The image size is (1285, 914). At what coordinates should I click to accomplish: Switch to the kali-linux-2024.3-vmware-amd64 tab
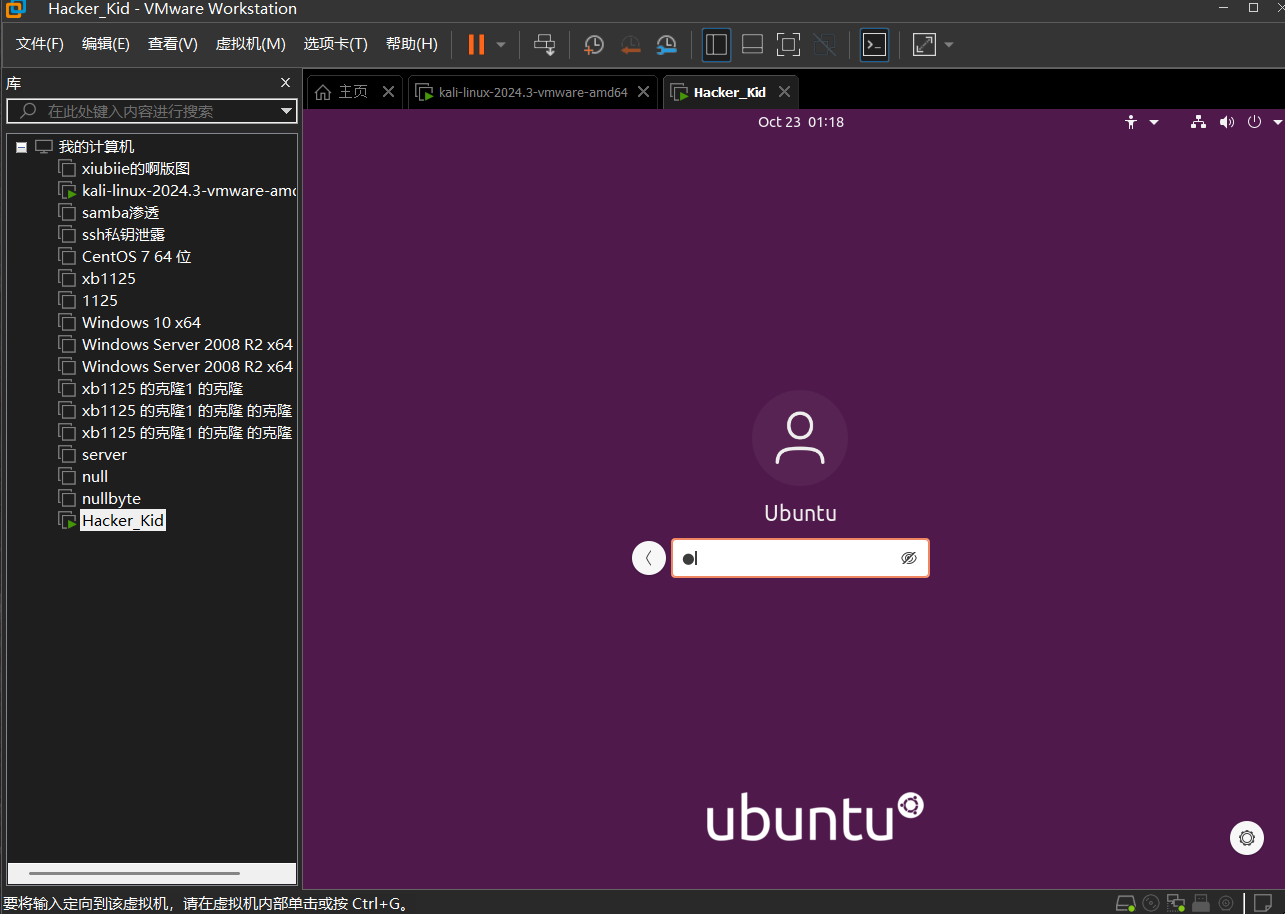(x=532, y=92)
